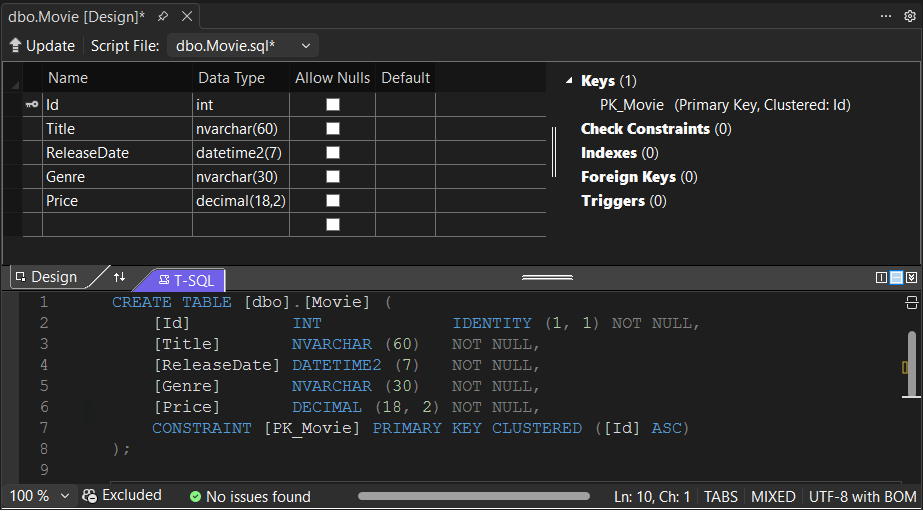Open the settings gear icon

910,16
